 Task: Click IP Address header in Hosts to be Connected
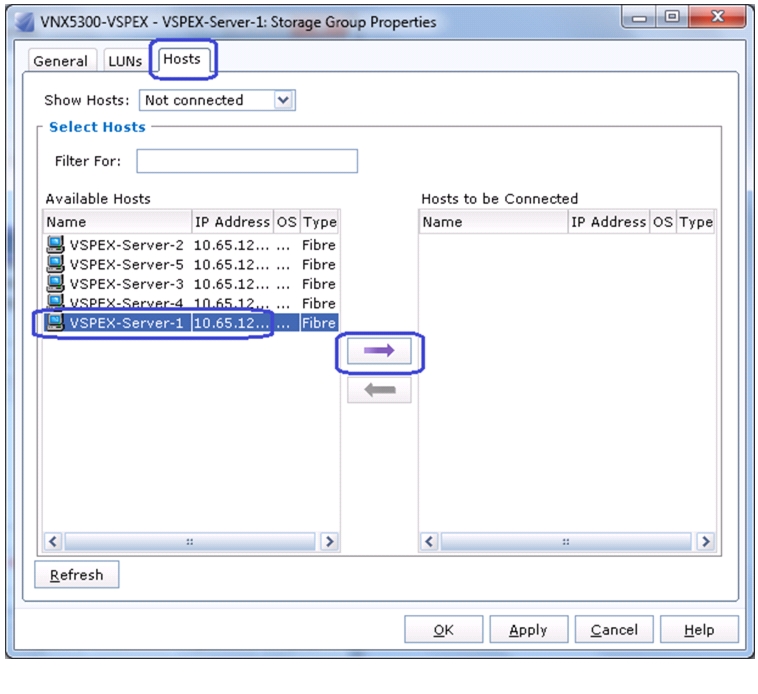609,222
